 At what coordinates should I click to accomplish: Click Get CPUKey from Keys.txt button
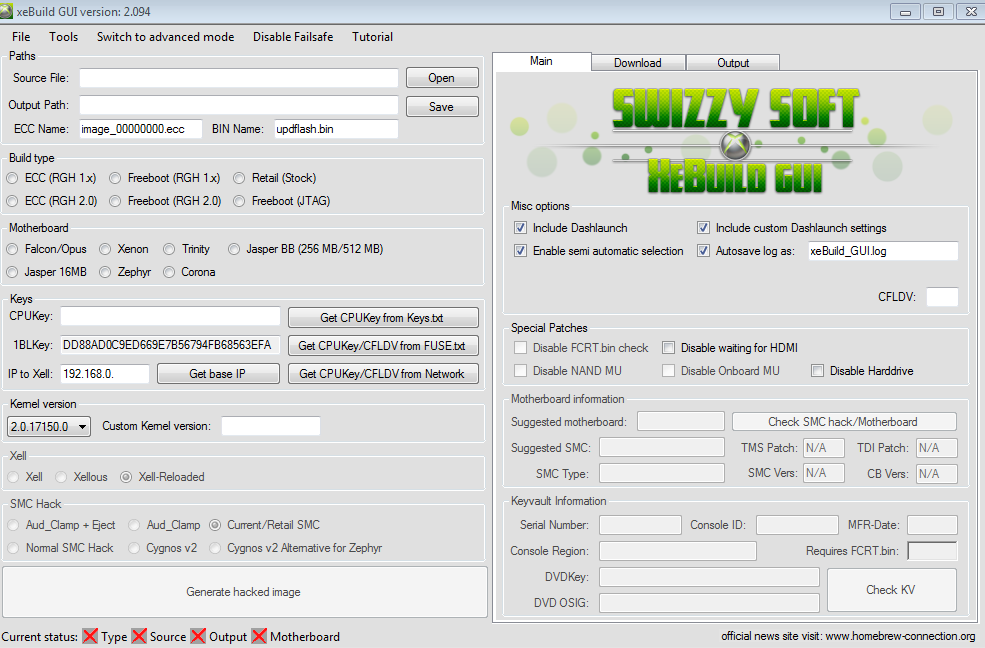click(381, 318)
